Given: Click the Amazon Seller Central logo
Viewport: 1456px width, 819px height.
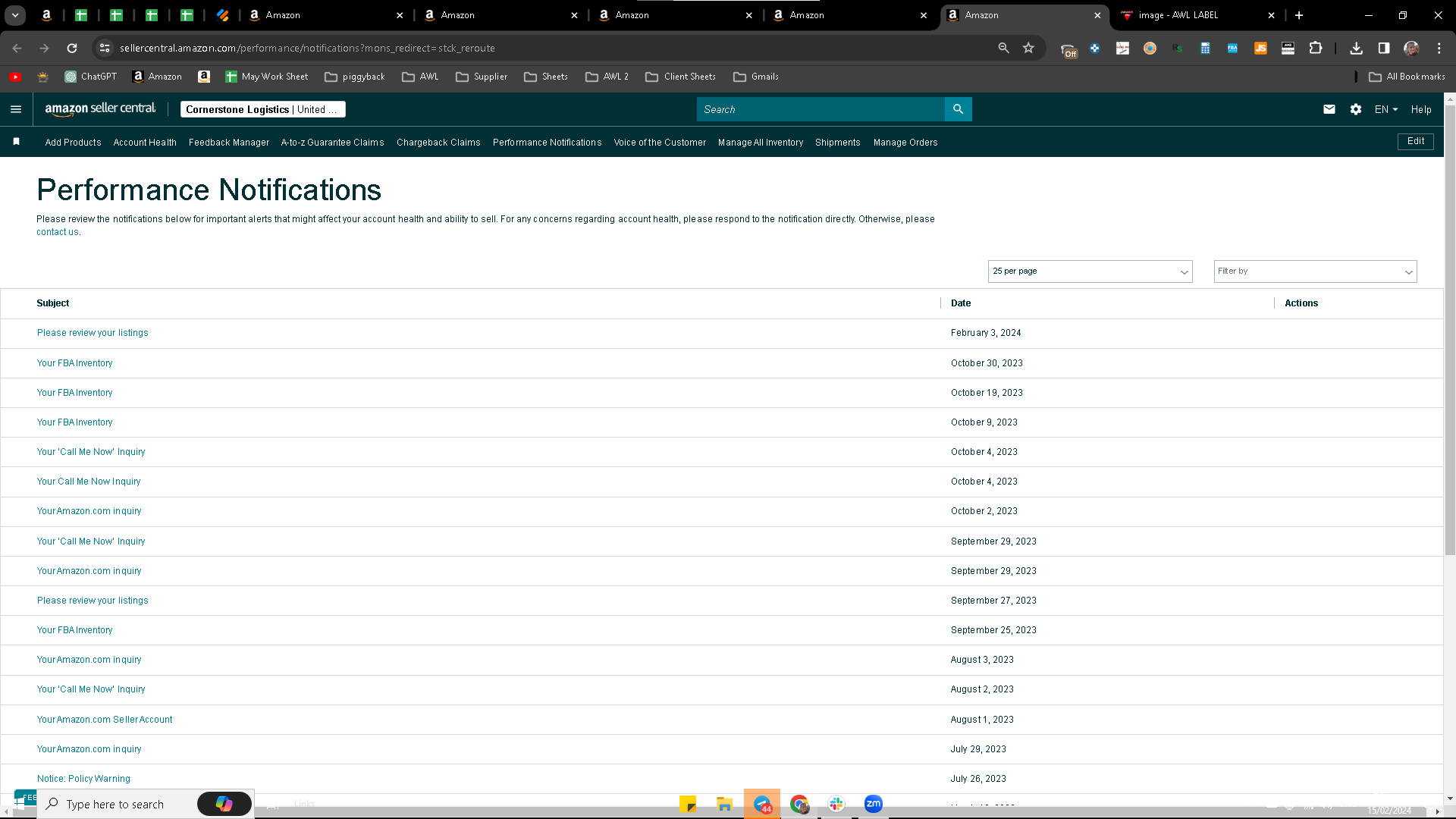Looking at the screenshot, I should [x=100, y=109].
